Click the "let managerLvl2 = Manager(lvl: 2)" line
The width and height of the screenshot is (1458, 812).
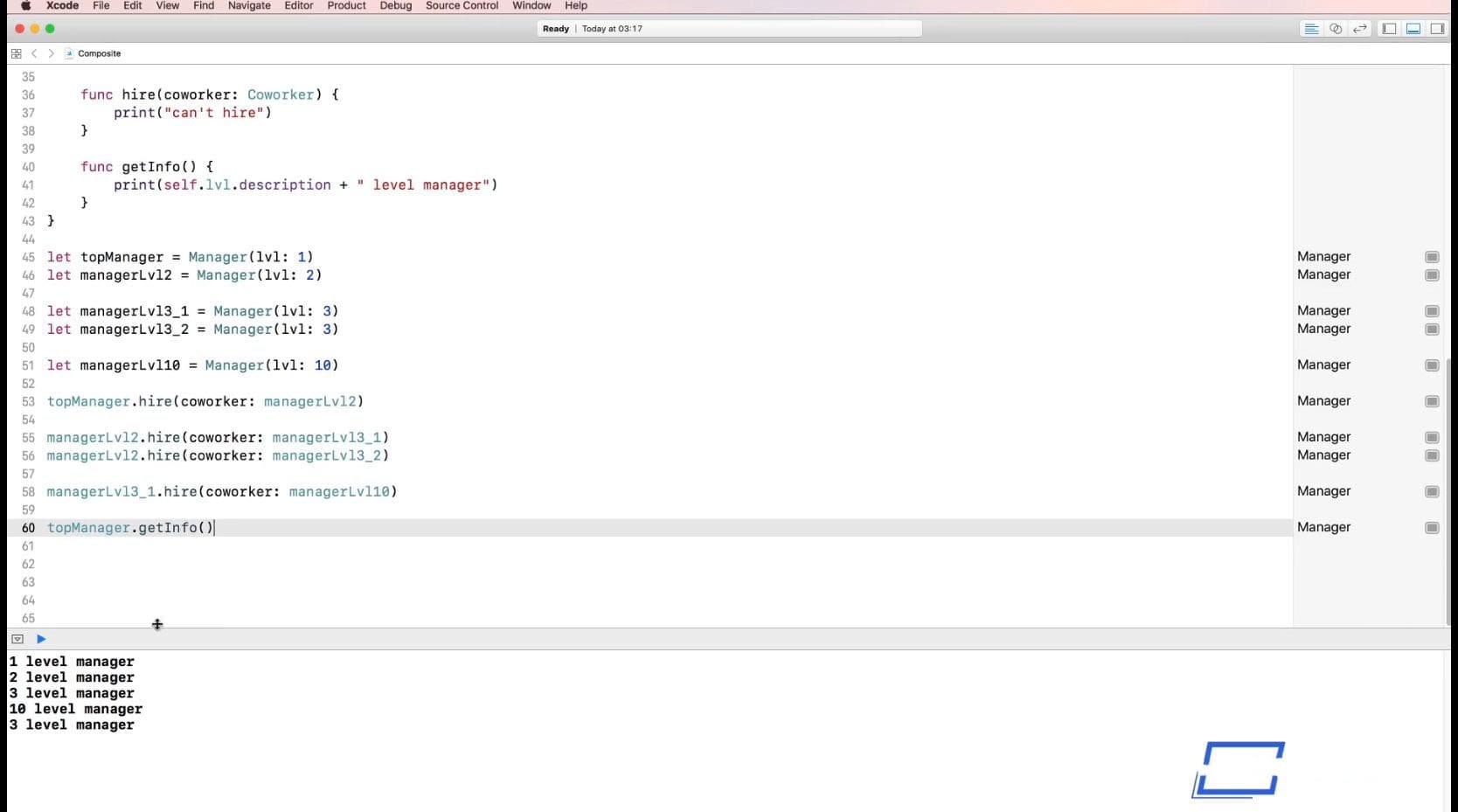(x=184, y=275)
